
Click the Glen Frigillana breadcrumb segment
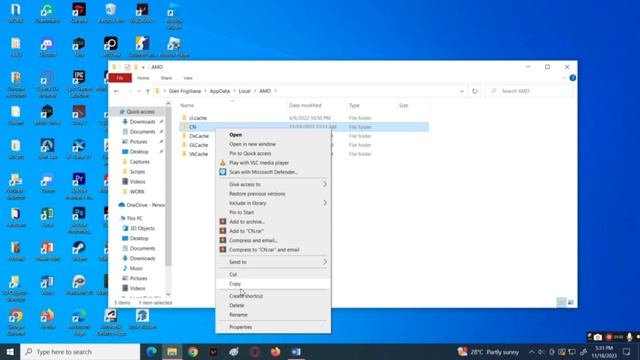click(185, 91)
